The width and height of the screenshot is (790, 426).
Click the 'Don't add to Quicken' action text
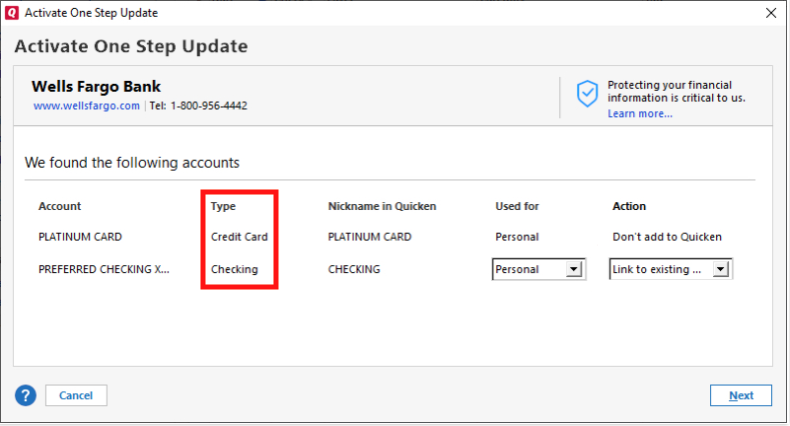tap(667, 237)
